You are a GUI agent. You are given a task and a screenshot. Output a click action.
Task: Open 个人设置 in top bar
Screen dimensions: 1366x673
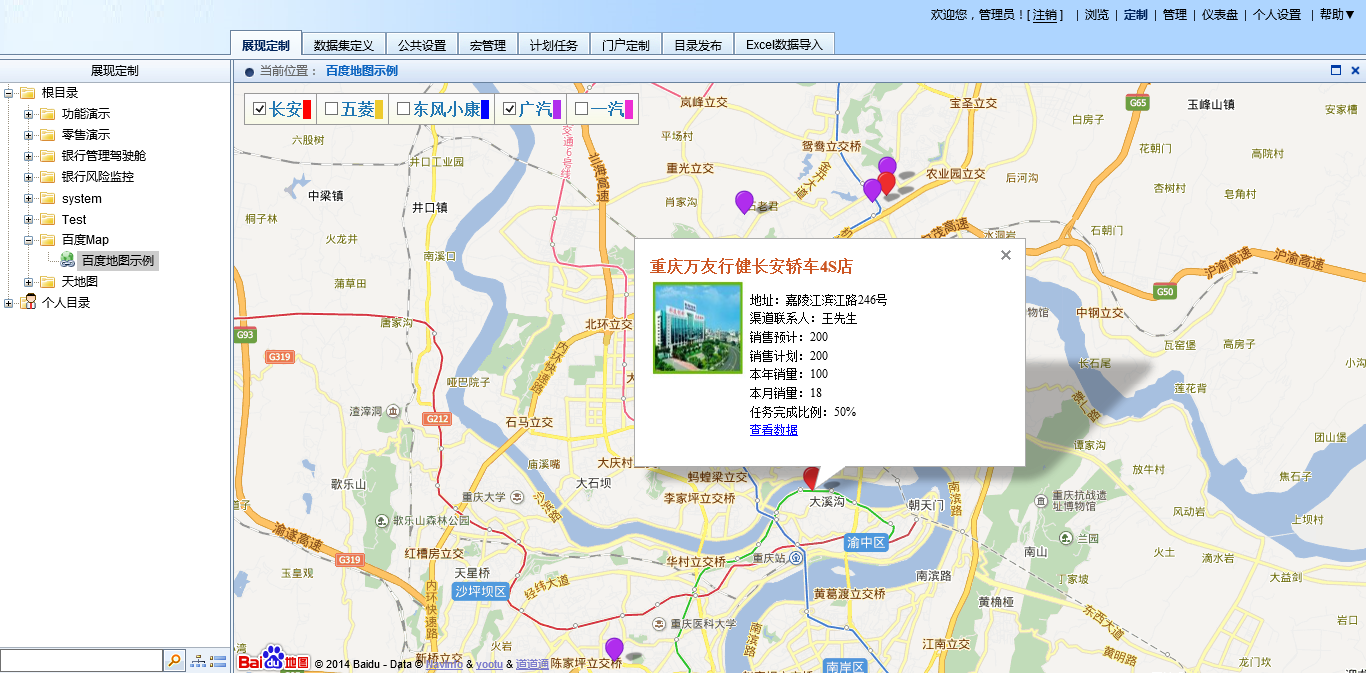[1277, 15]
